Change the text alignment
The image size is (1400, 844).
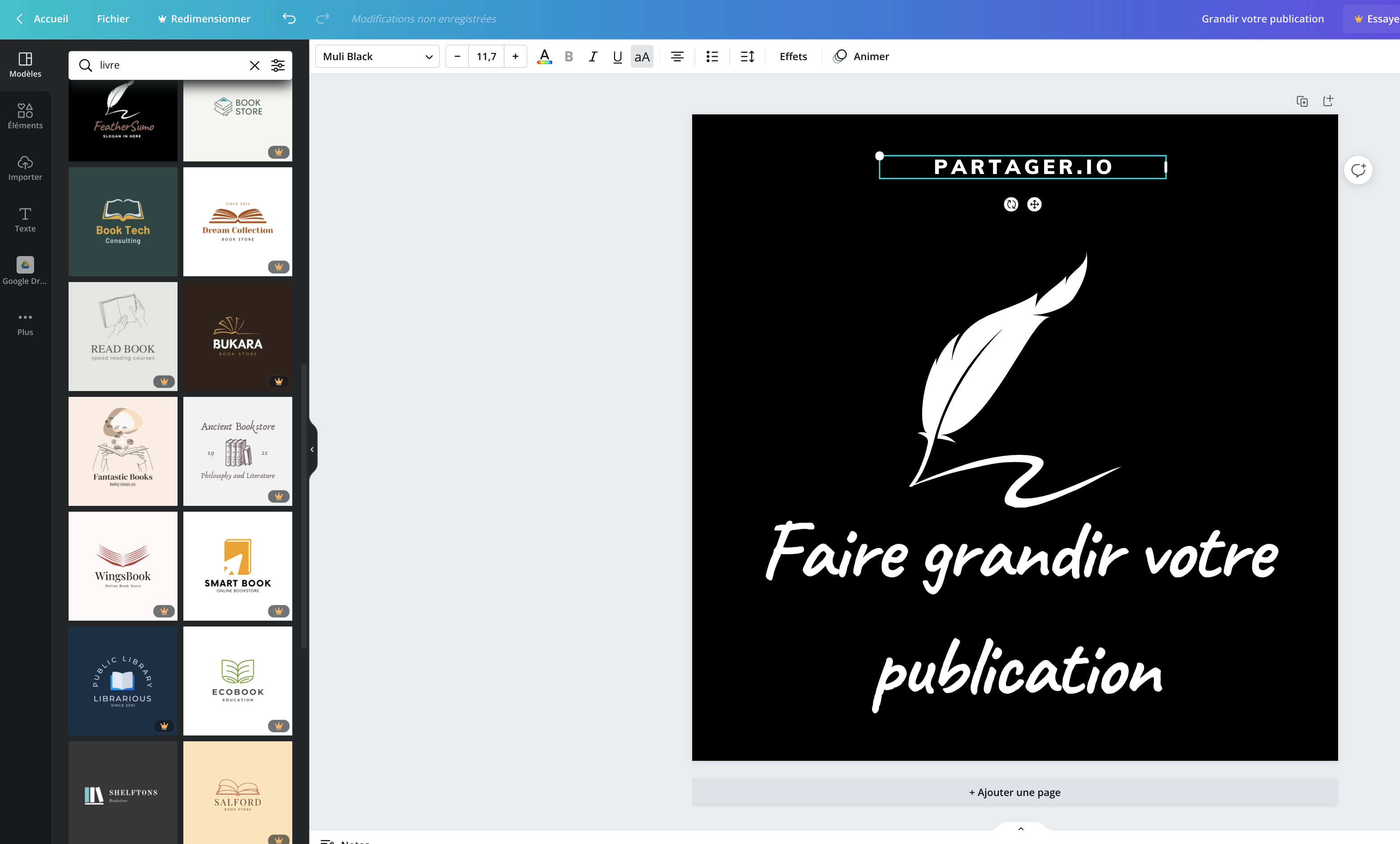(x=677, y=56)
